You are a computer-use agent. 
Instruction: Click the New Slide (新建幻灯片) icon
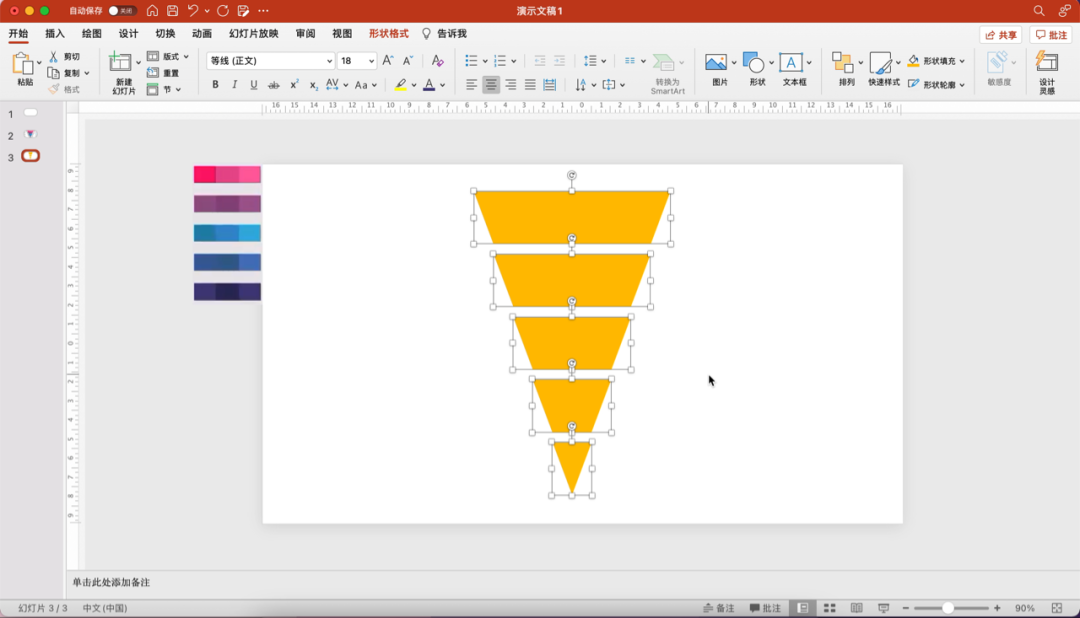coord(121,64)
